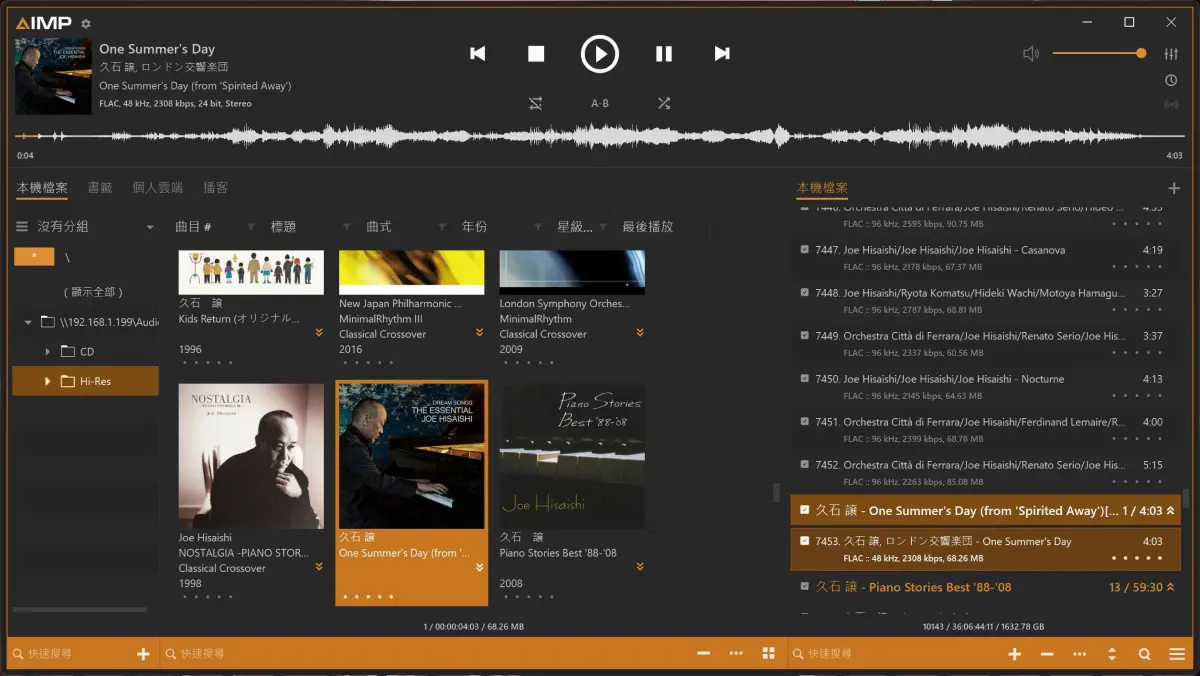Start playback with the circular play button
Image resolution: width=1200 pixels, height=676 pixels.
point(600,54)
